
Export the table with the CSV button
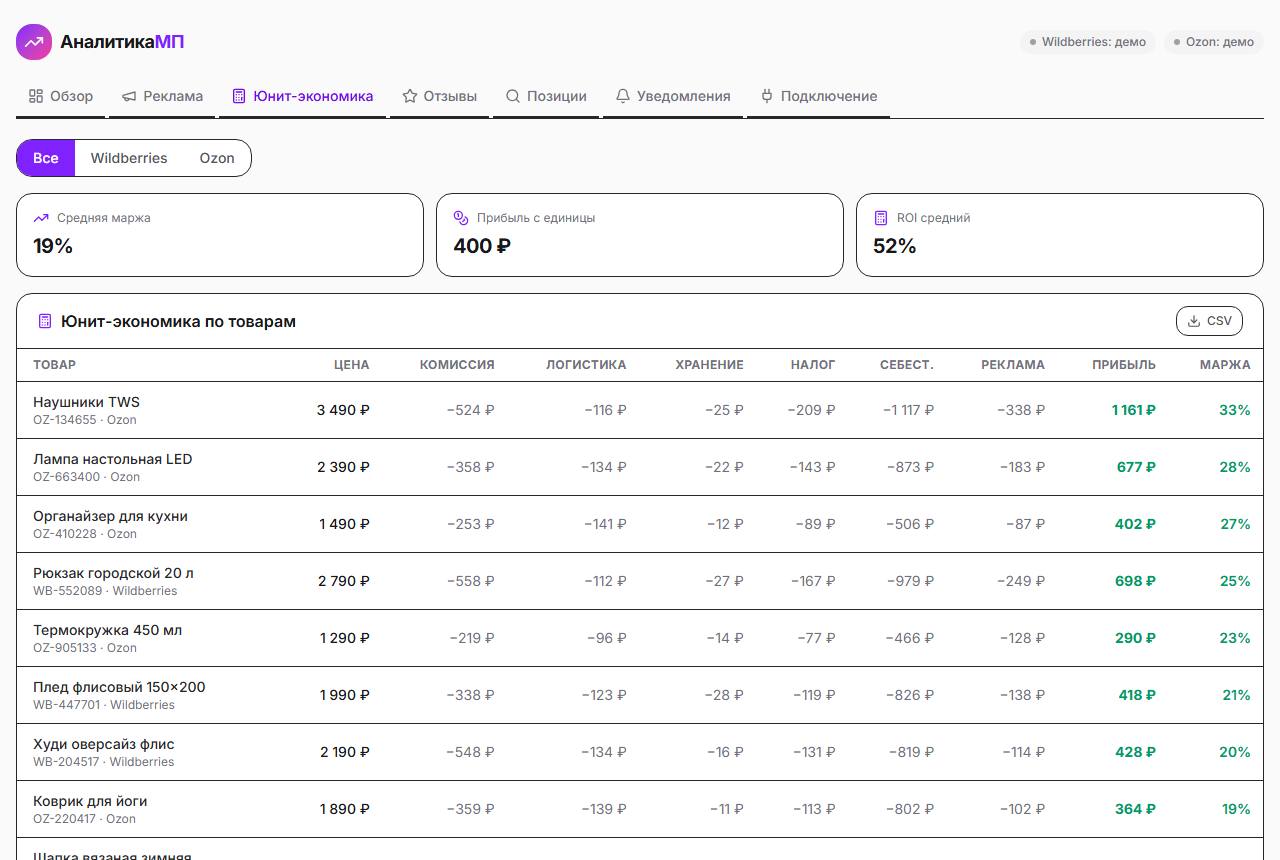[1210, 321]
